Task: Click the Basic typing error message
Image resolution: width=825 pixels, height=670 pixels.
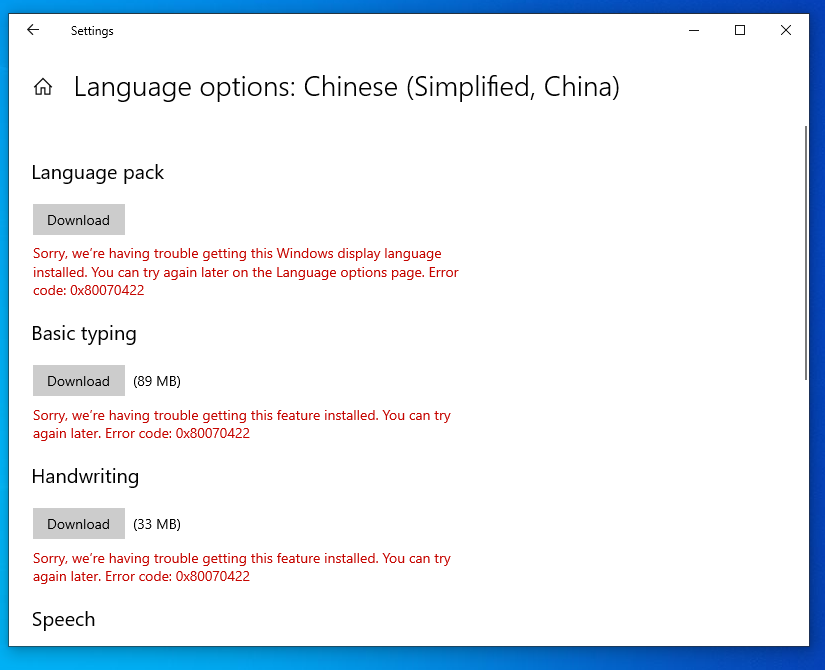Action: (x=241, y=425)
